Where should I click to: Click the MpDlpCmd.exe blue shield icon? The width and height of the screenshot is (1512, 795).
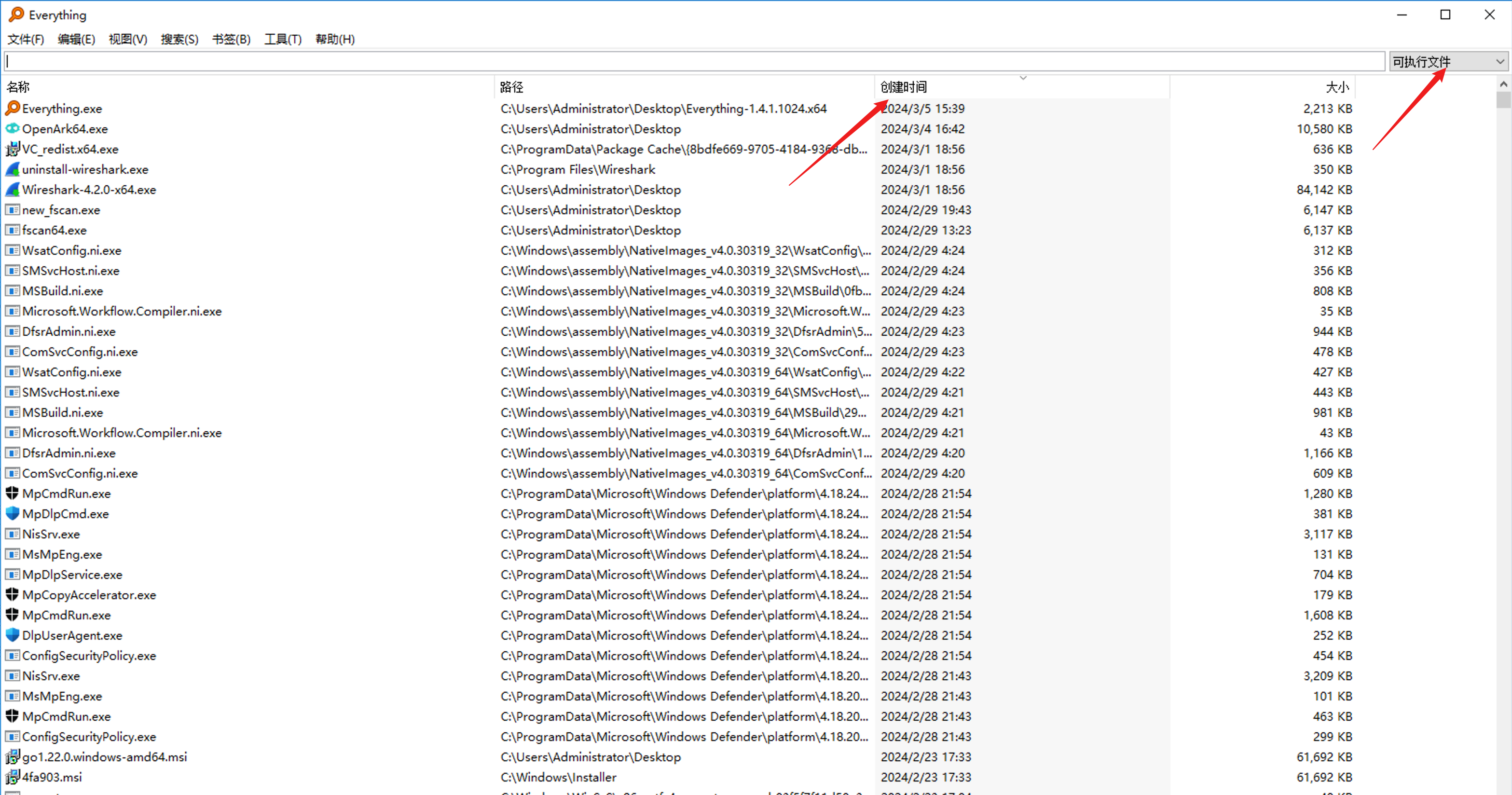pos(13,514)
